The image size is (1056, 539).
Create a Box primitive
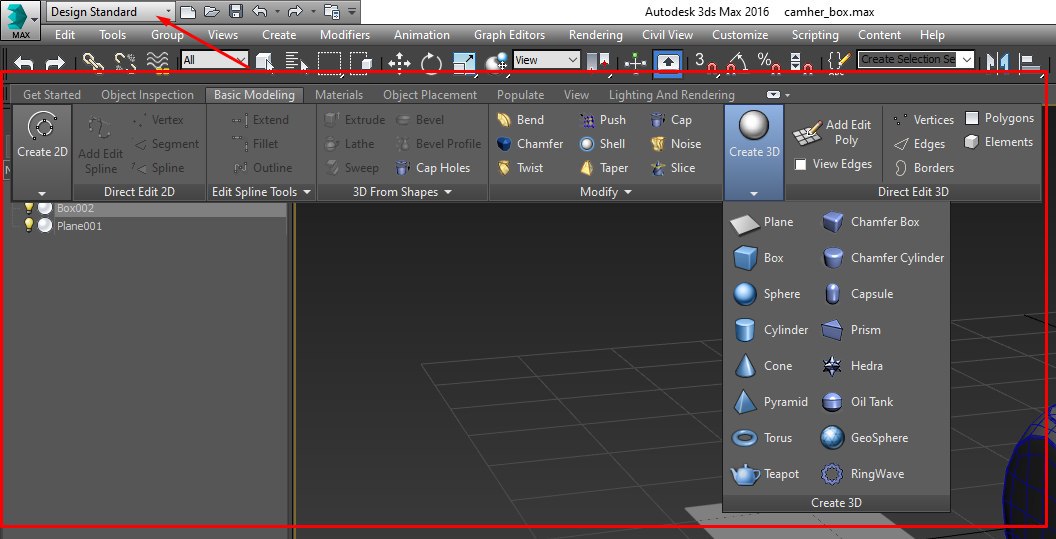(758, 258)
